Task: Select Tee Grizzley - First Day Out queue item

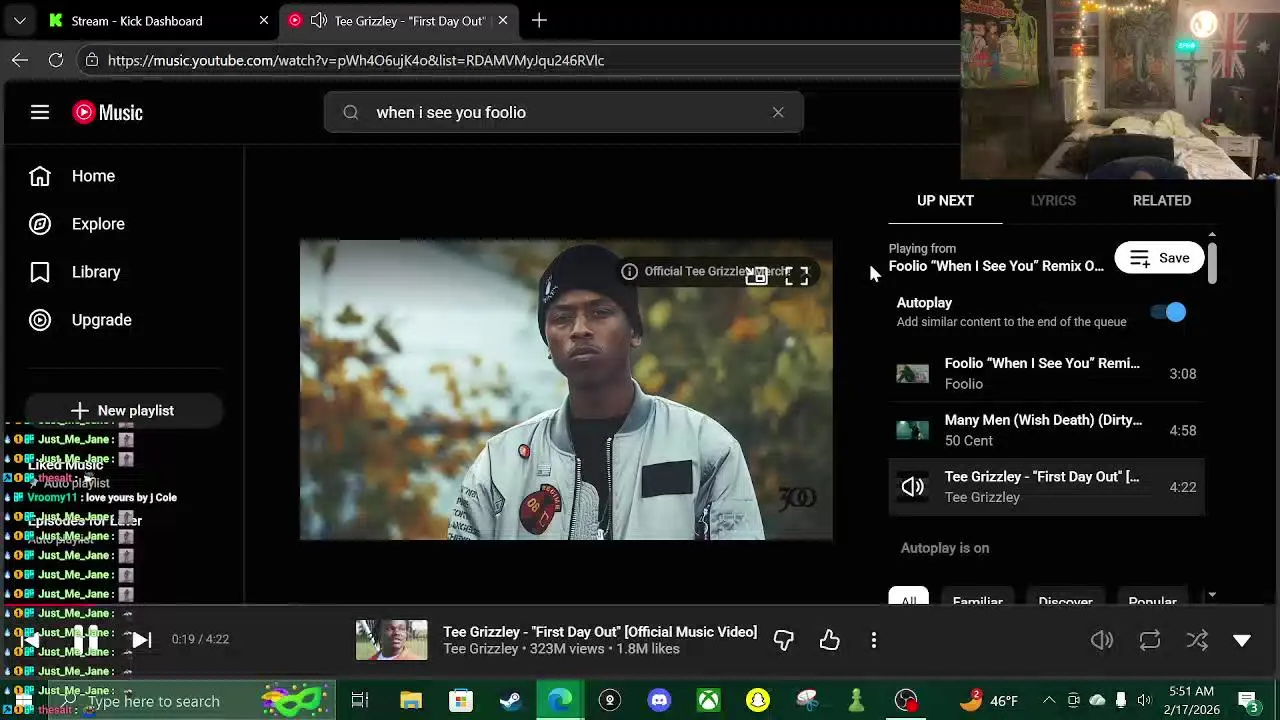Action: (1046, 487)
